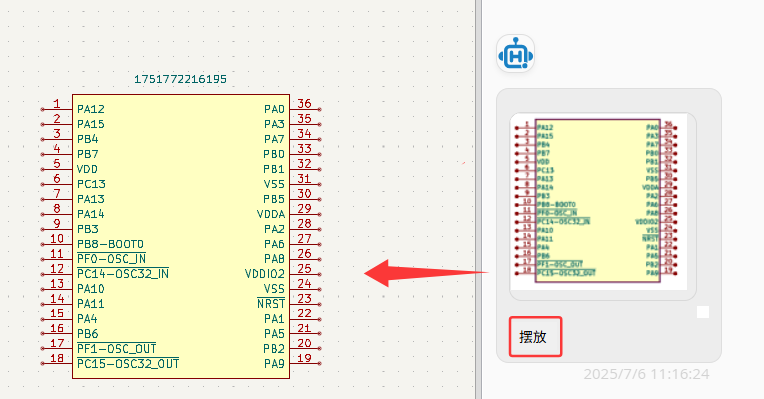Screen dimensions: 764x399
Task: Click the PC14-OSC32_IN pin label
Action: (123, 274)
